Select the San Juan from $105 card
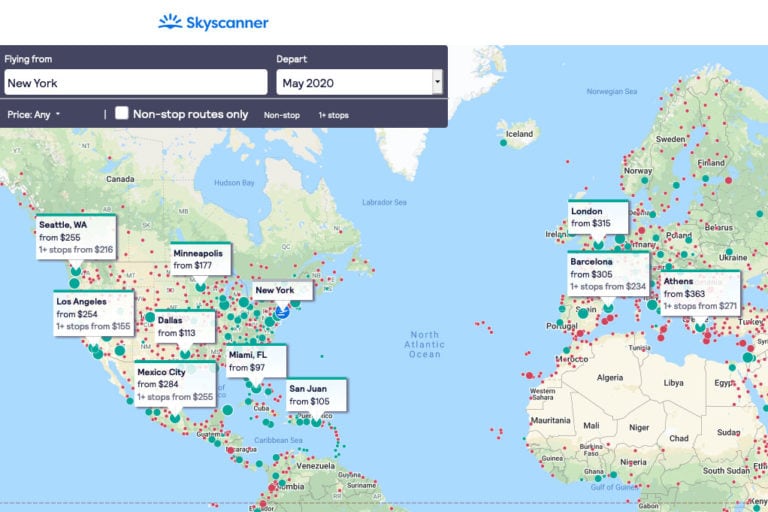 click(x=316, y=394)
